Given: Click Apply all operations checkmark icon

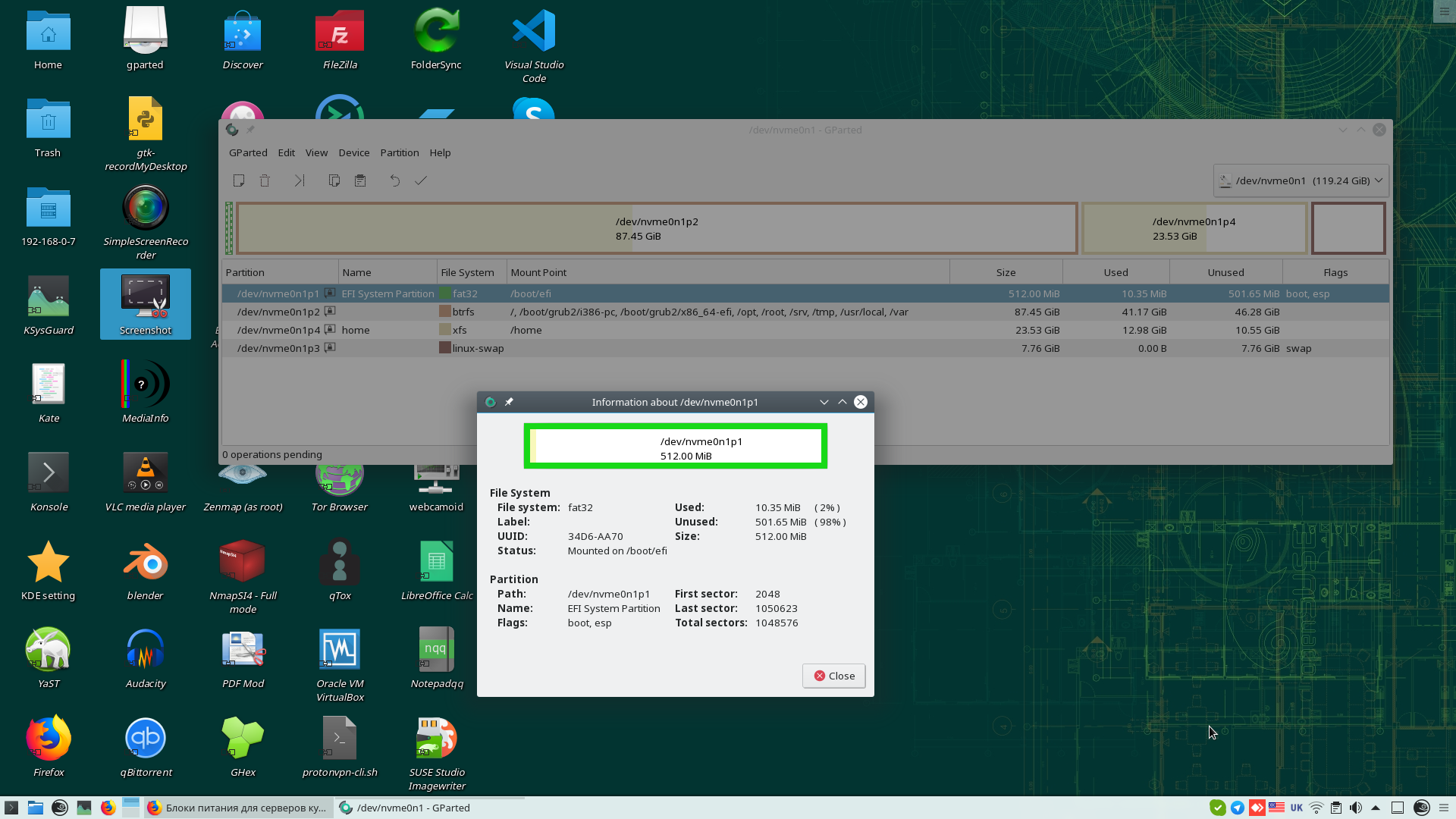Looking at the screenshot, I should coord(421,180).
